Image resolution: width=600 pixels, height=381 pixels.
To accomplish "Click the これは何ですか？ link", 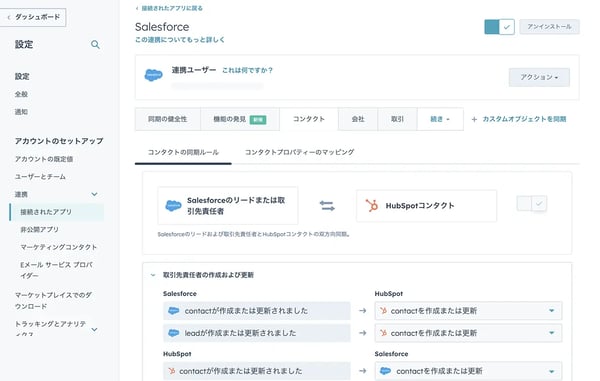I will [x=247, y=70].
